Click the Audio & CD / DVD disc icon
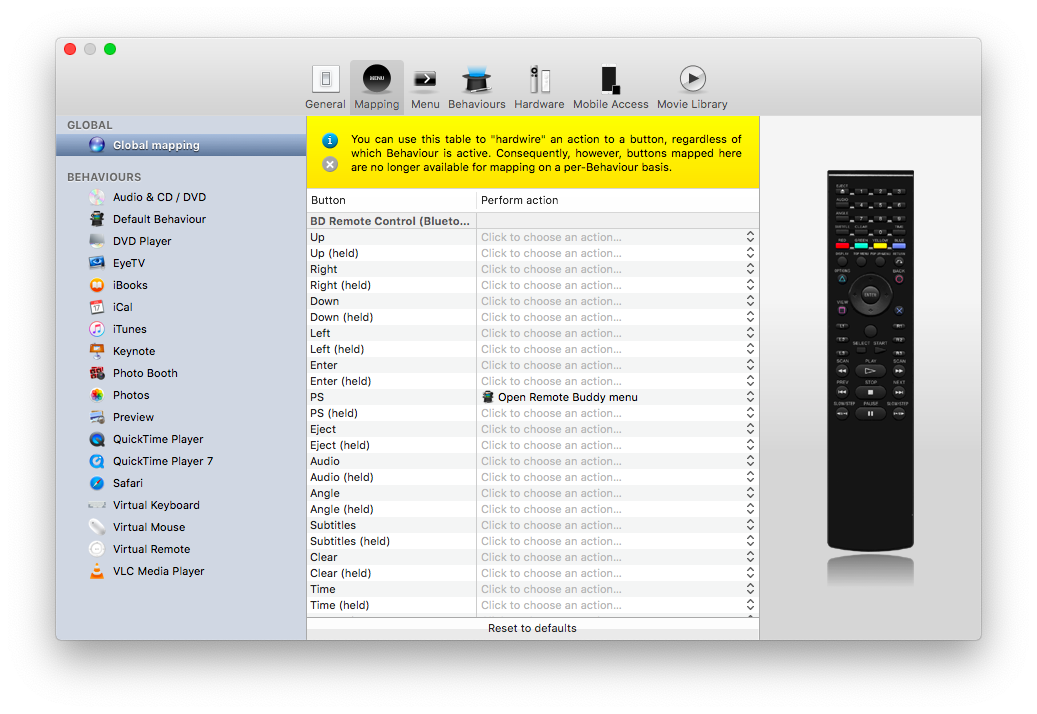This screenshot has height=714, width=1037. pyautogui.click(x=97, y=197)
